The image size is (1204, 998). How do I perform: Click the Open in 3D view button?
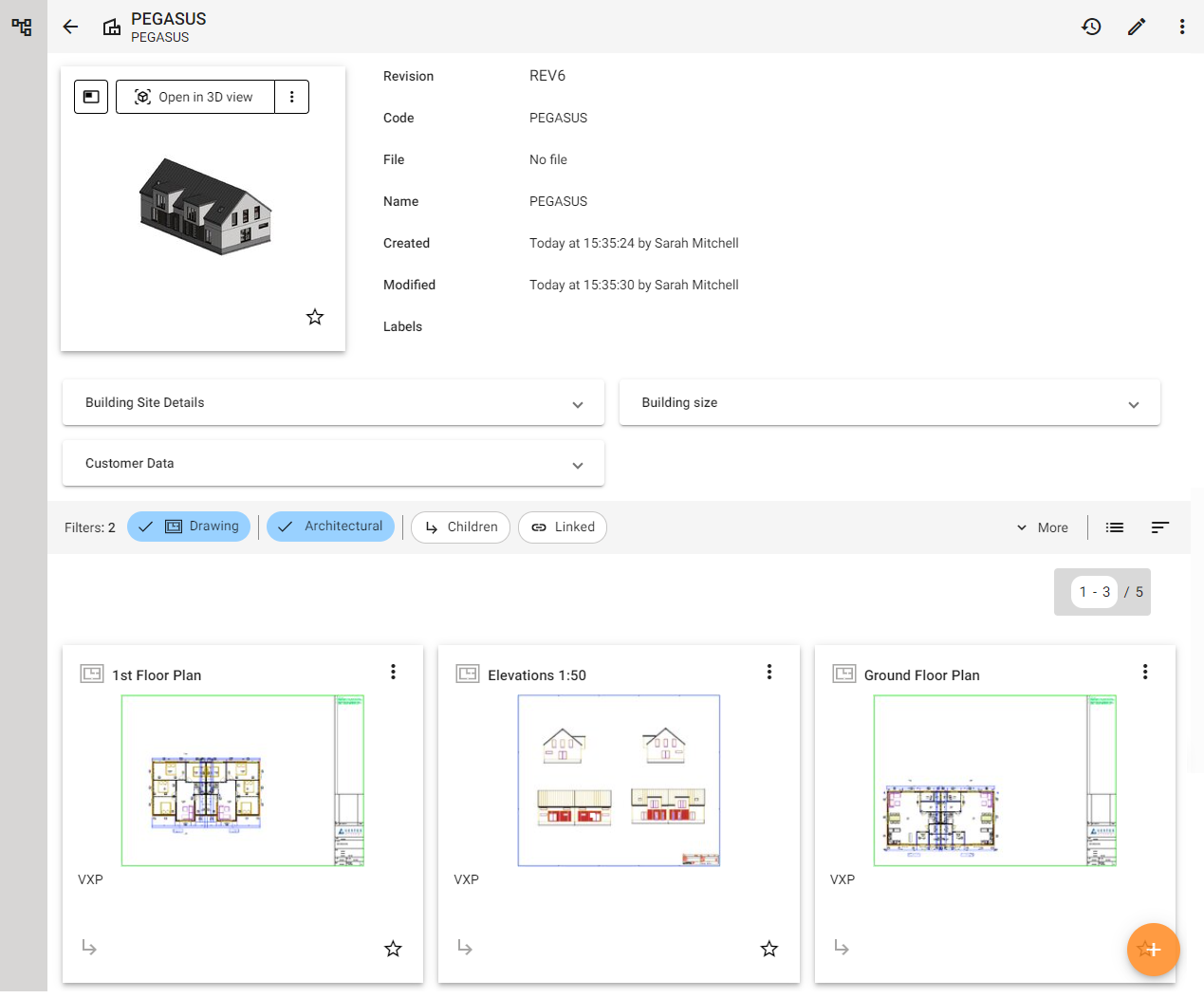click(195, 97)
